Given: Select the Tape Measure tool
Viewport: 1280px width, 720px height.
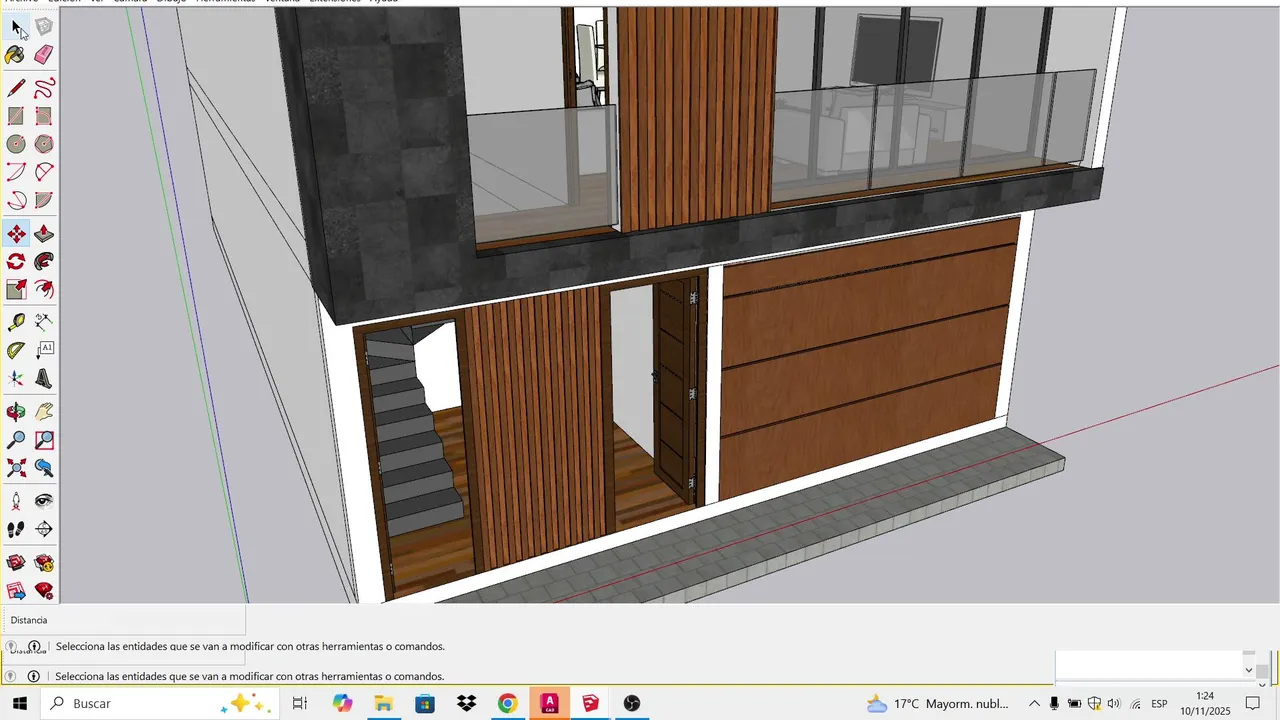Looking at the screenshot, I should (x=17, y=322).
